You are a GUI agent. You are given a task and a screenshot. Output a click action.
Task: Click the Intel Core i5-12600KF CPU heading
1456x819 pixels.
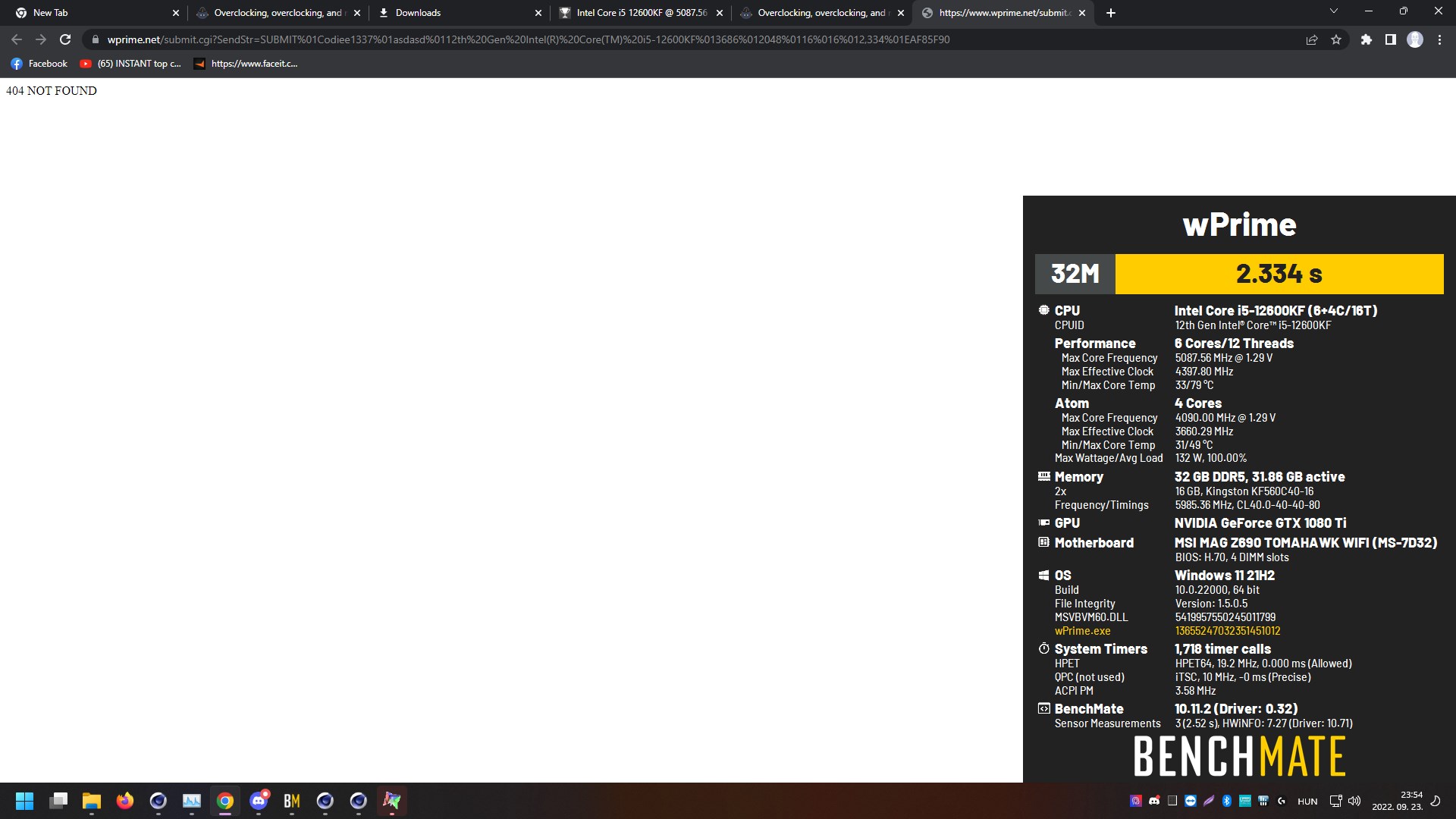pos(1276,311)
